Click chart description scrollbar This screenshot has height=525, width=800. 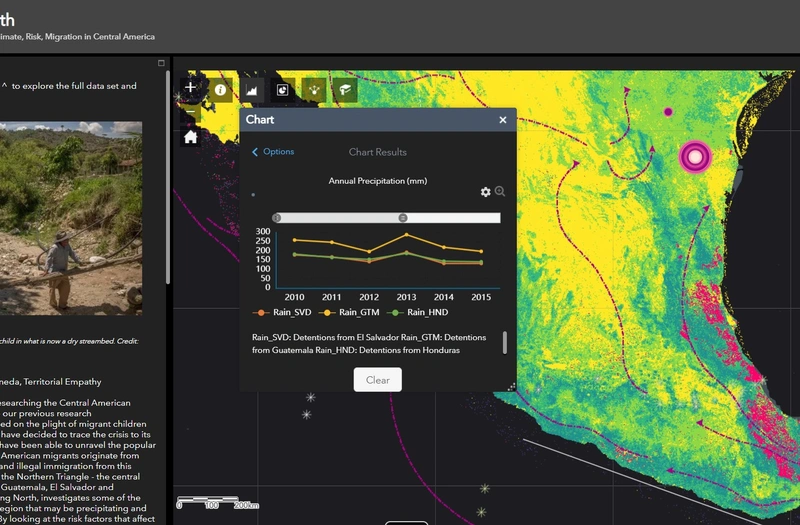[505, 342]
